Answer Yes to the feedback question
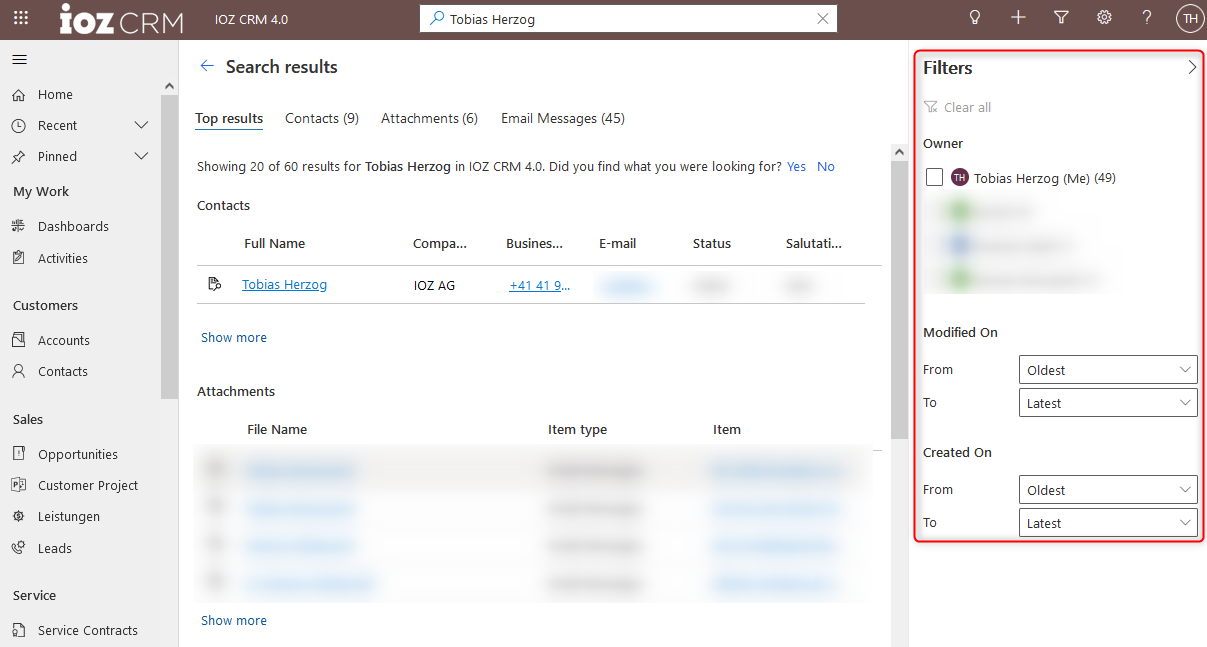This screenshot has width=1207, height=647. [x=796, y=167]
